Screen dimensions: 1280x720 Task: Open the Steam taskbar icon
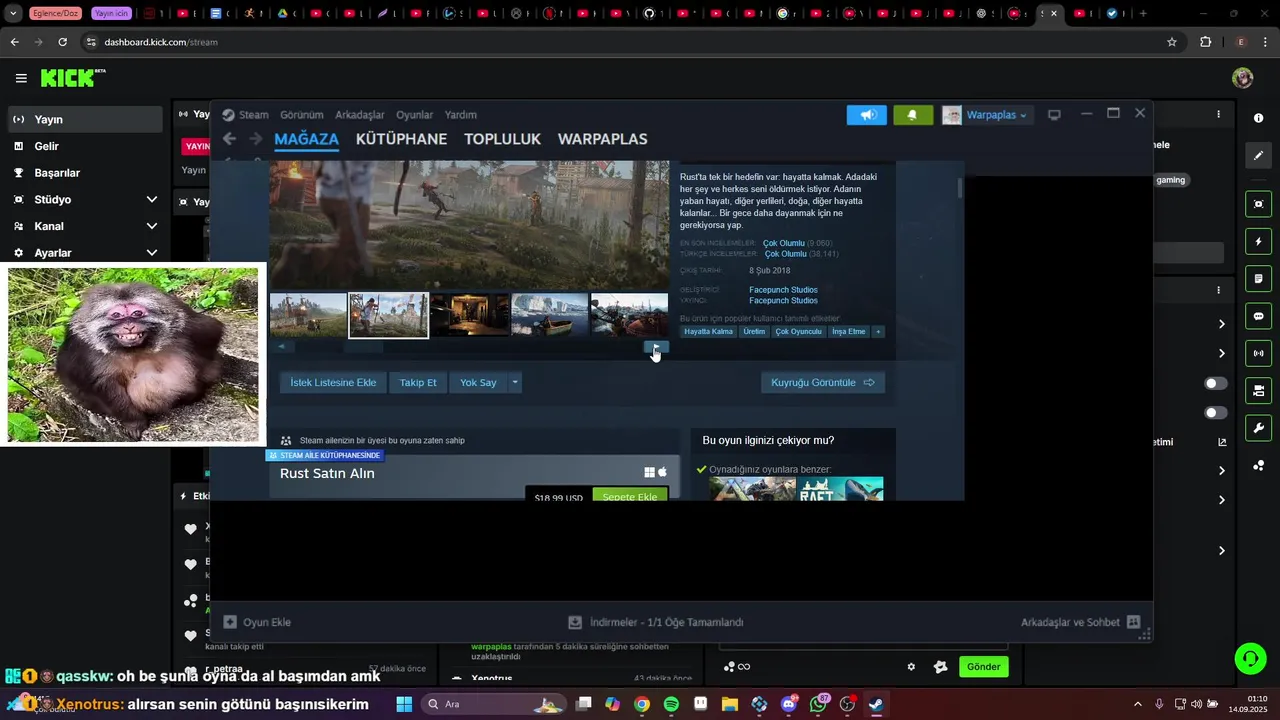(876, 704)
